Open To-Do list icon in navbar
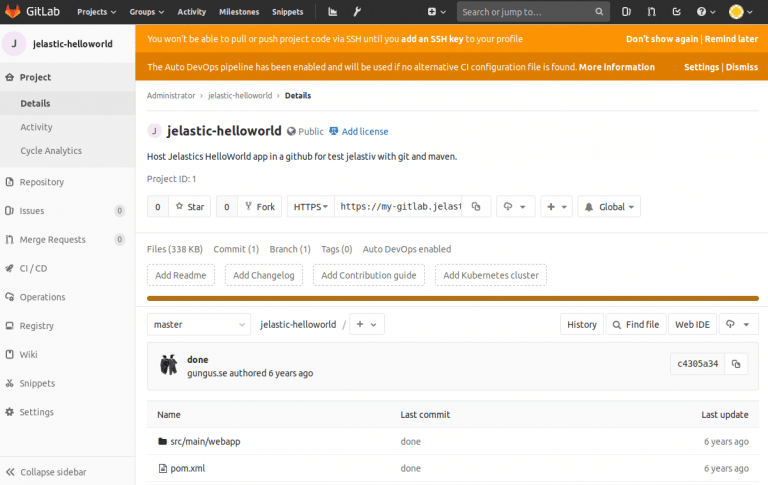 (x=676, y=12)
